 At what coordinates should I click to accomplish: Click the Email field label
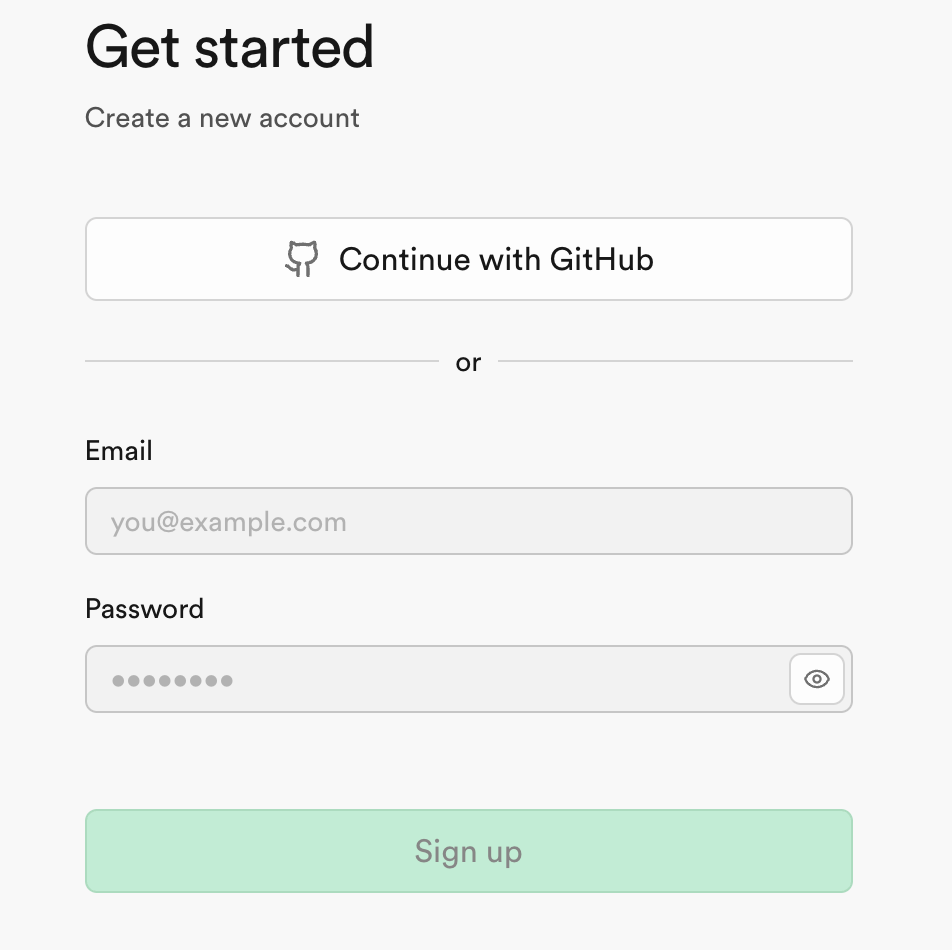[119, 450]
